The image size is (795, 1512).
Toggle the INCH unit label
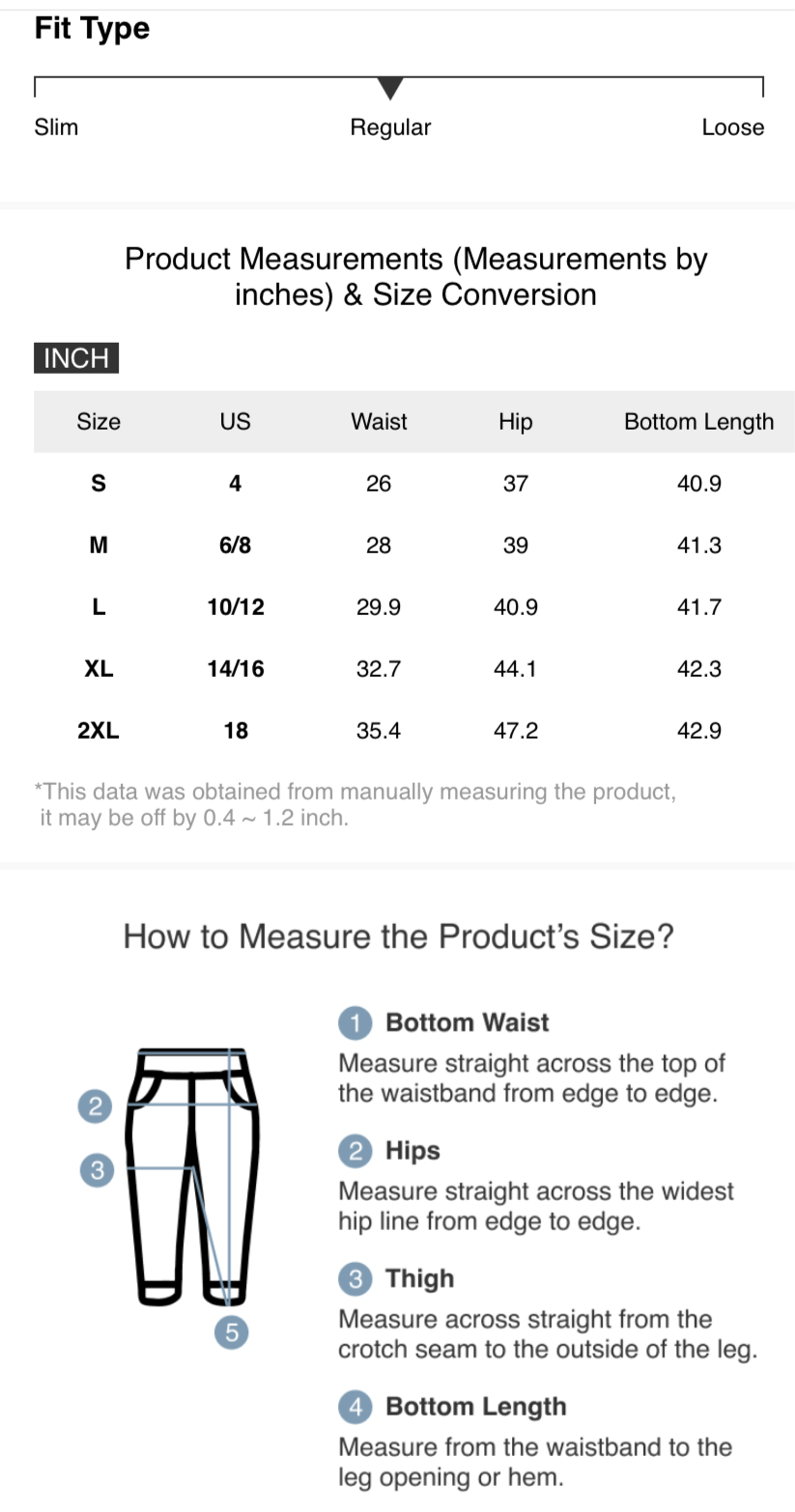tap(76, 358)
